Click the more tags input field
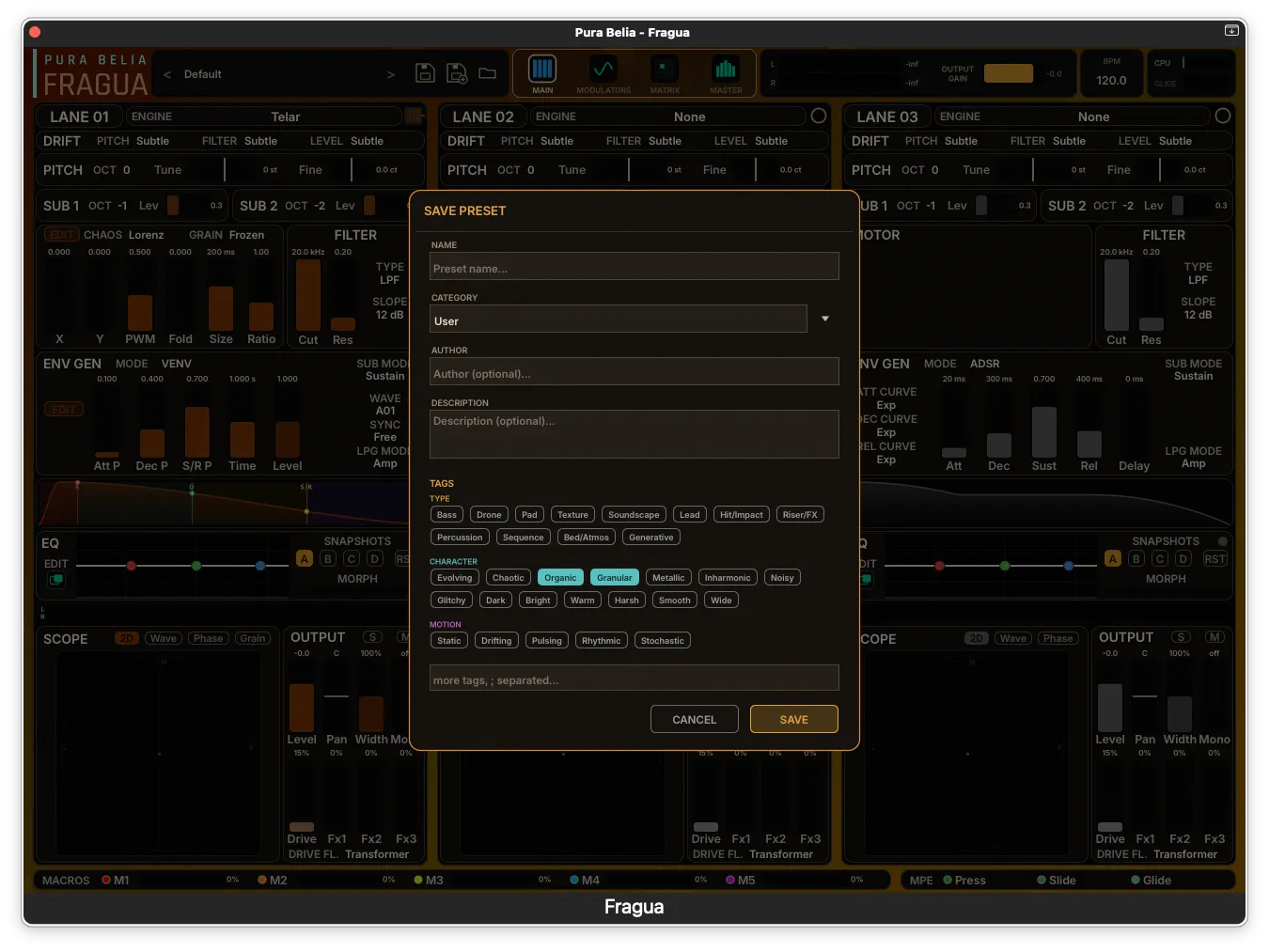1269x952 pixels. [x=634, y=679]
